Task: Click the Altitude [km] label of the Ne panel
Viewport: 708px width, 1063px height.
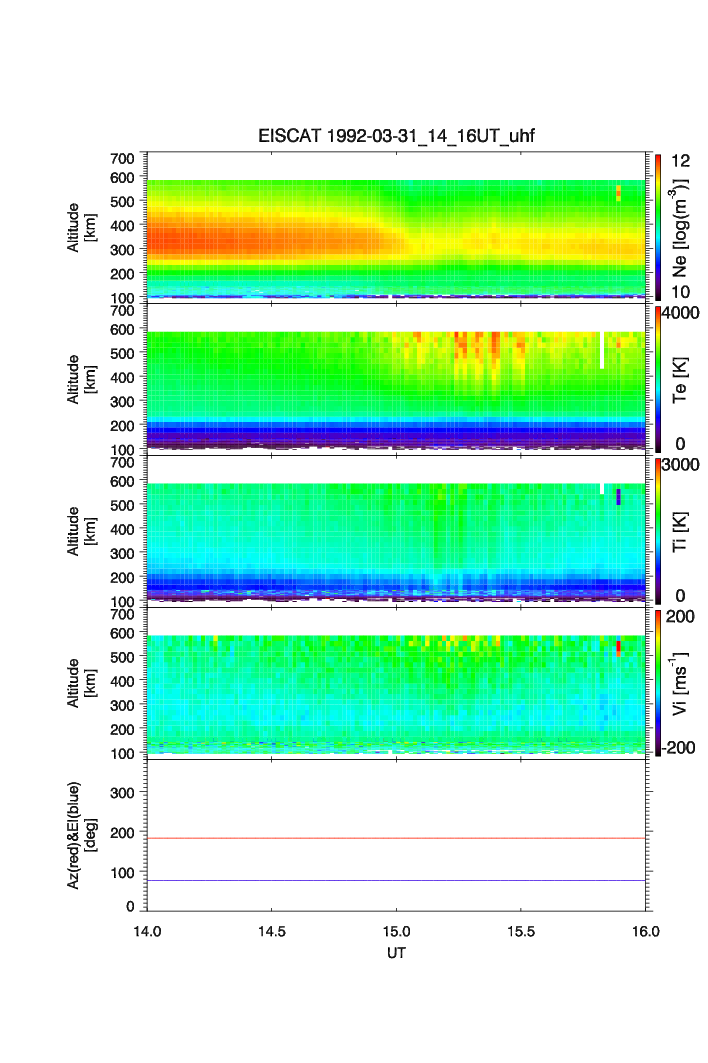Action: (81, 228)
